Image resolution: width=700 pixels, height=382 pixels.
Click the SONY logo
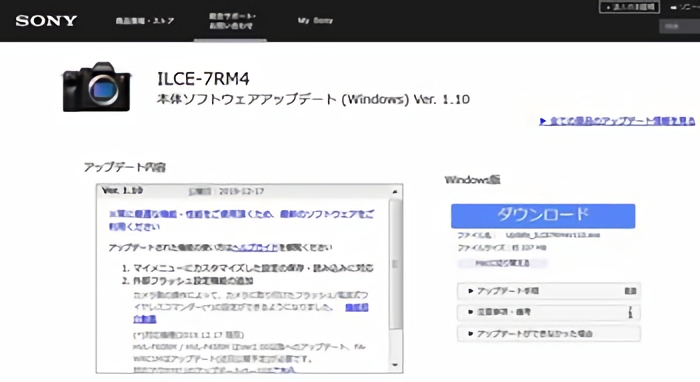[46, 21]
